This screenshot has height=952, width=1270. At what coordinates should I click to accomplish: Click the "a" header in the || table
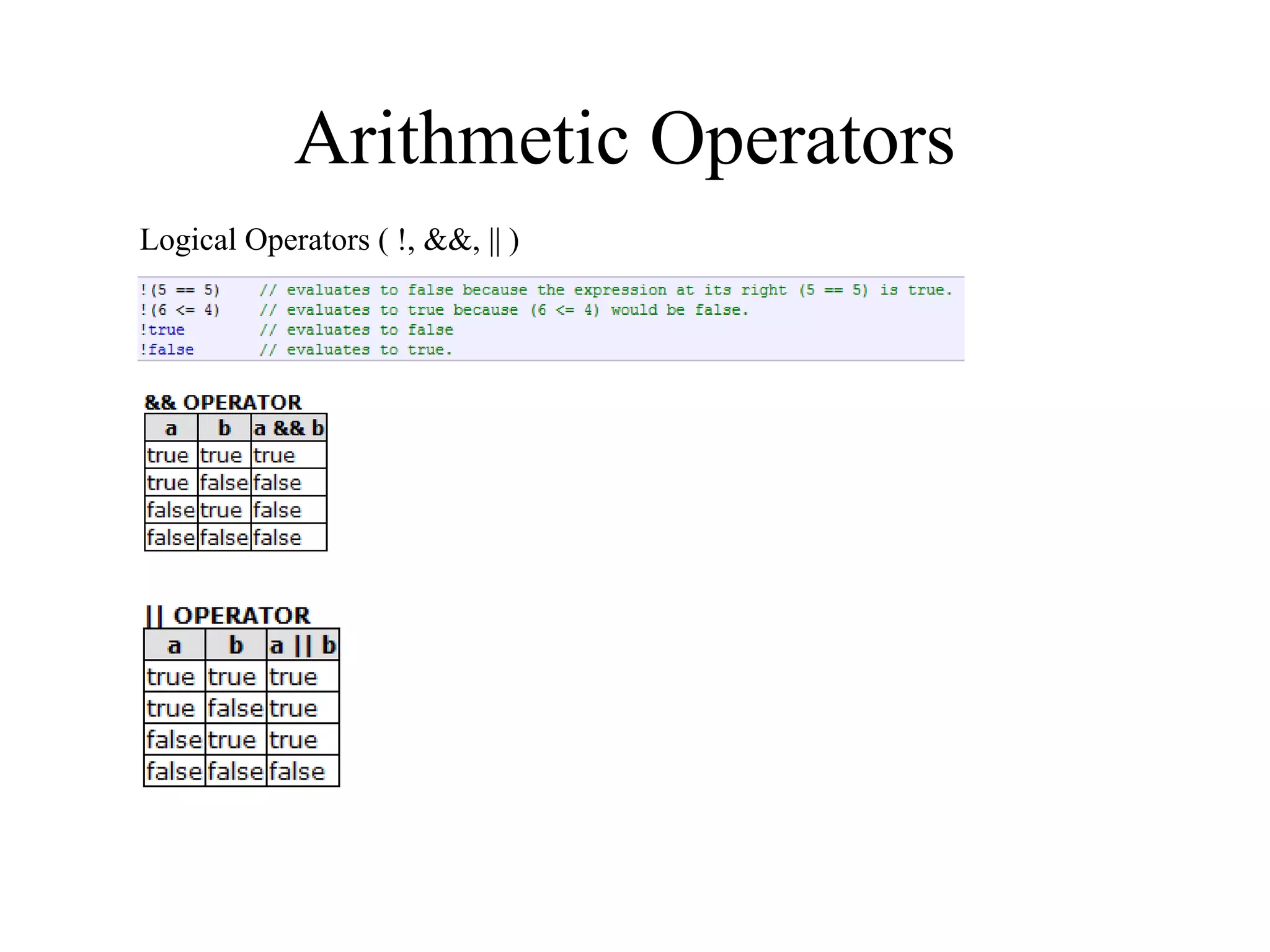174,645
